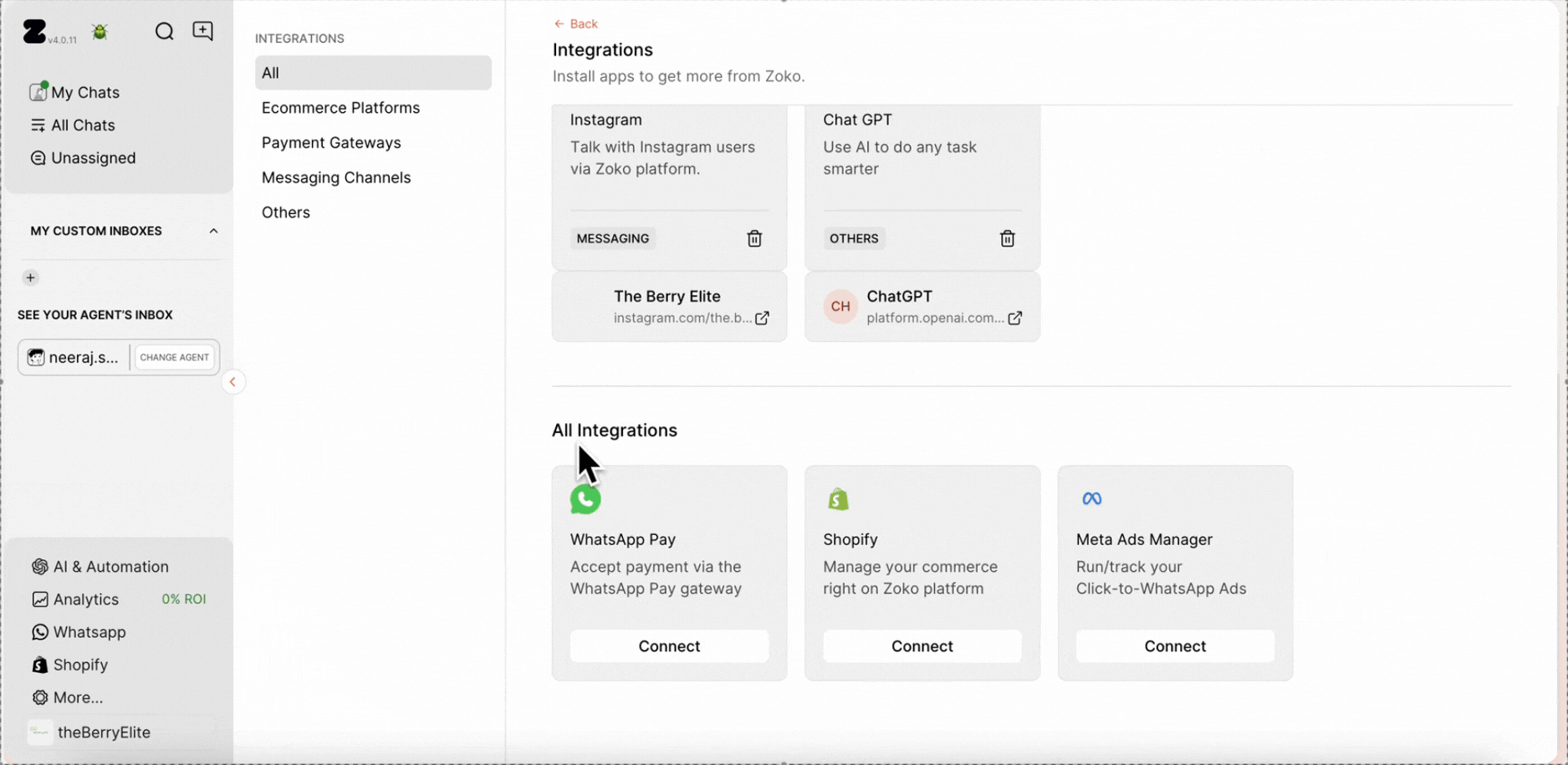Open Whatsapp in the sidebar
This screenshot has width=1568, height=765.
coord(79,632)
